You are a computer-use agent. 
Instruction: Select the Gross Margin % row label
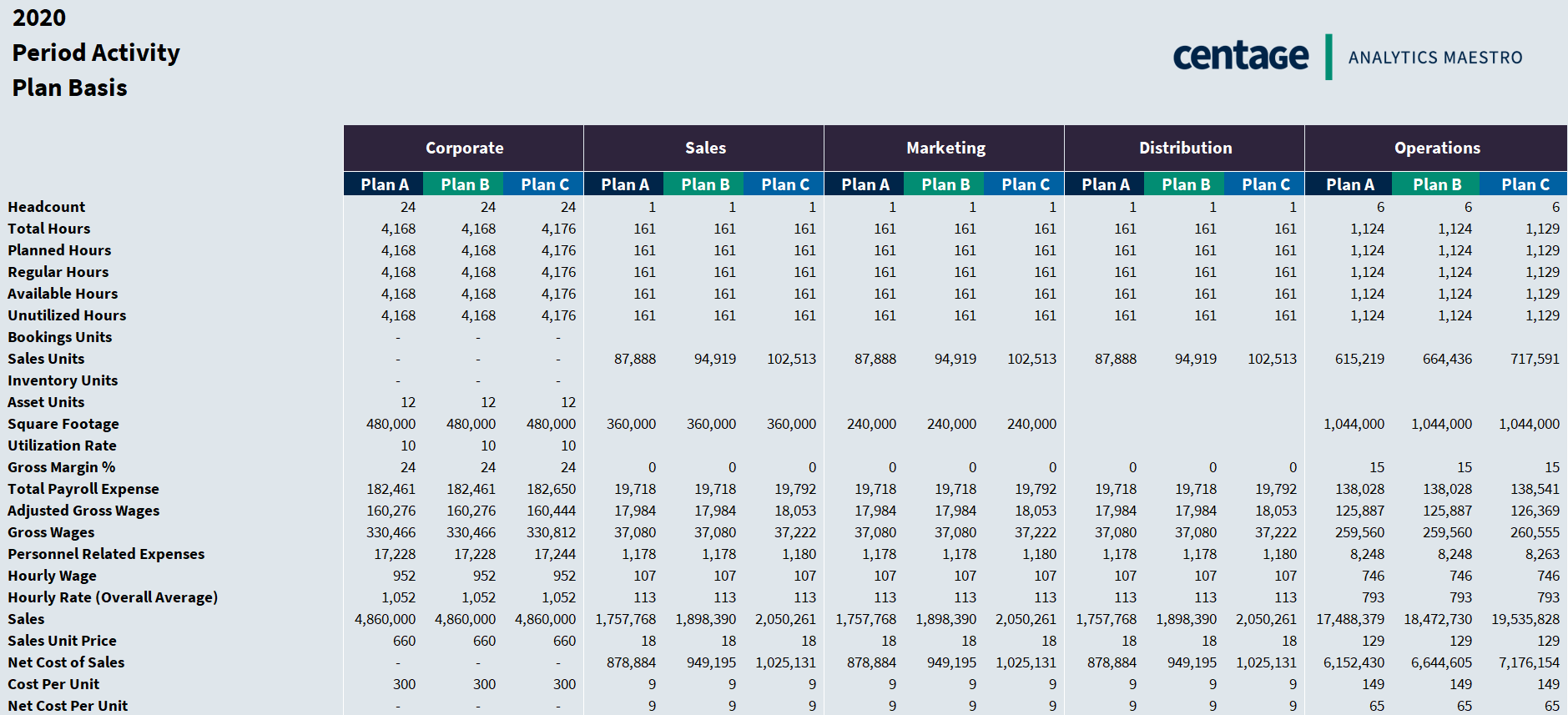(62, 467)
